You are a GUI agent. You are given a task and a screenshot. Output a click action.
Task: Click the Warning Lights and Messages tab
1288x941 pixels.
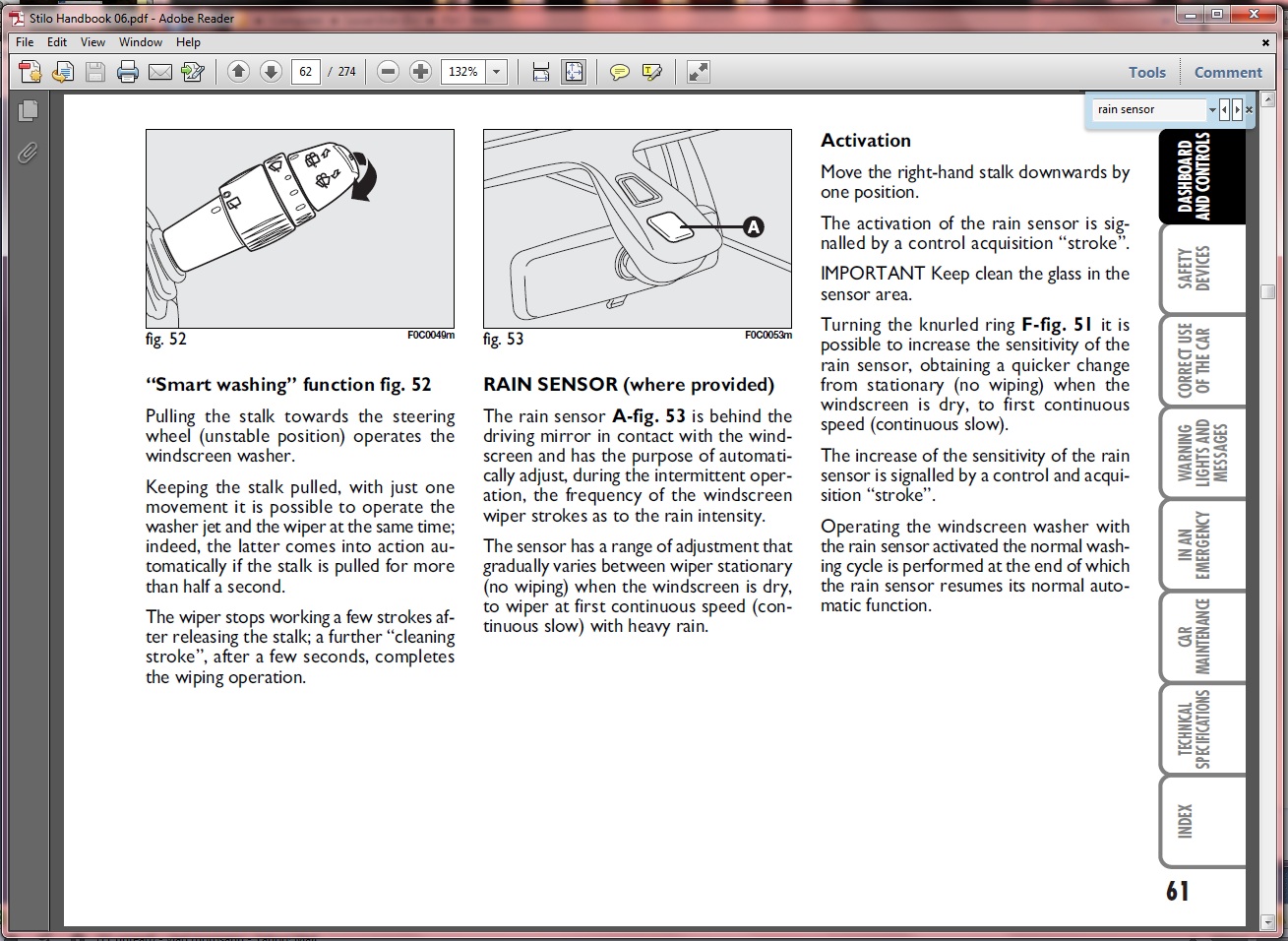[1202, 453]
